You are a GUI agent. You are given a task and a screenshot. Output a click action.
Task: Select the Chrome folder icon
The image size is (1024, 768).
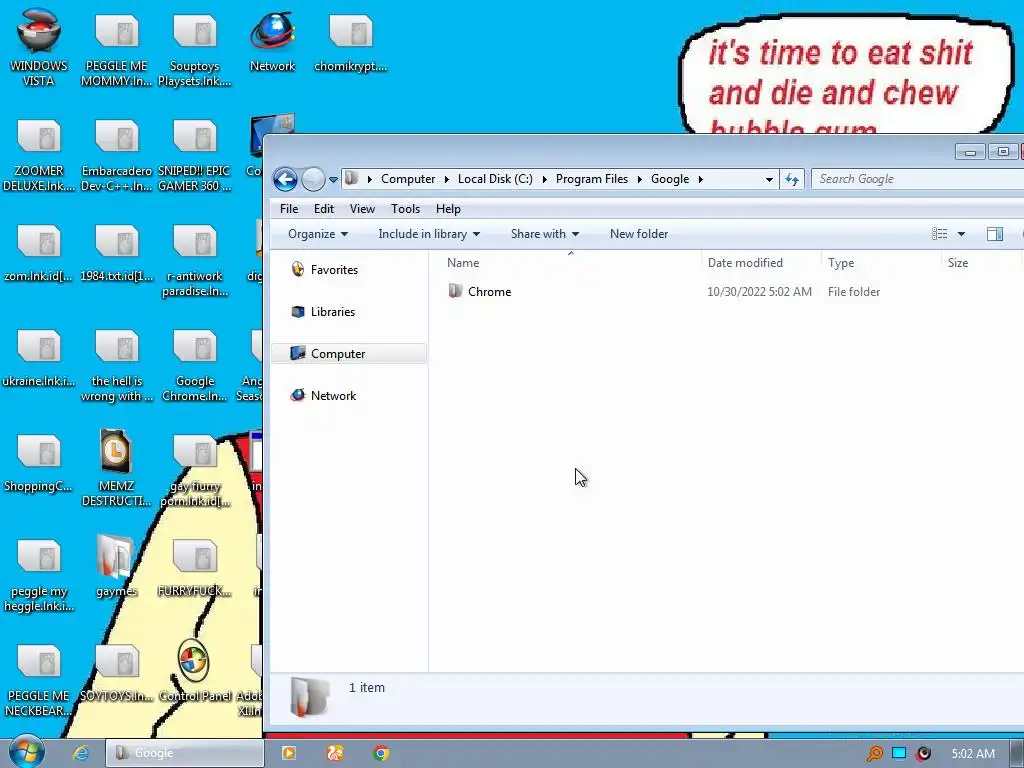tap(455, 291)
